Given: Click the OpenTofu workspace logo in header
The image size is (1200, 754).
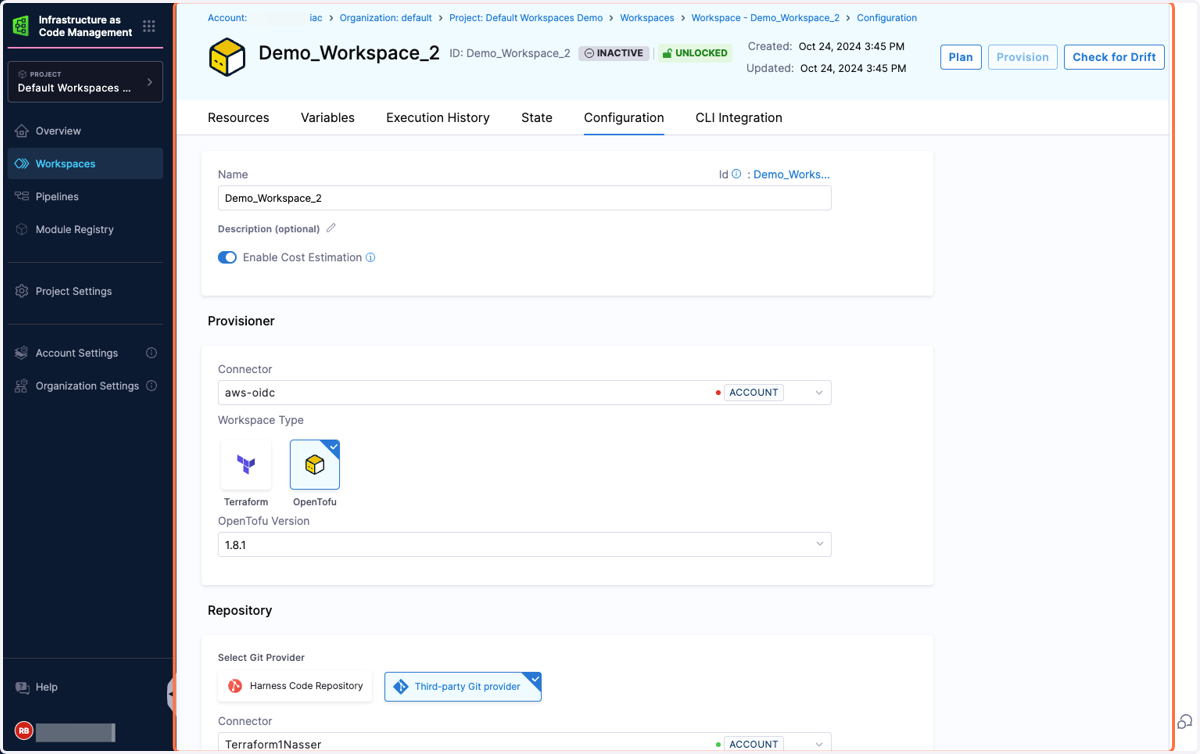Looking at the screenshot, I should 227,56.
